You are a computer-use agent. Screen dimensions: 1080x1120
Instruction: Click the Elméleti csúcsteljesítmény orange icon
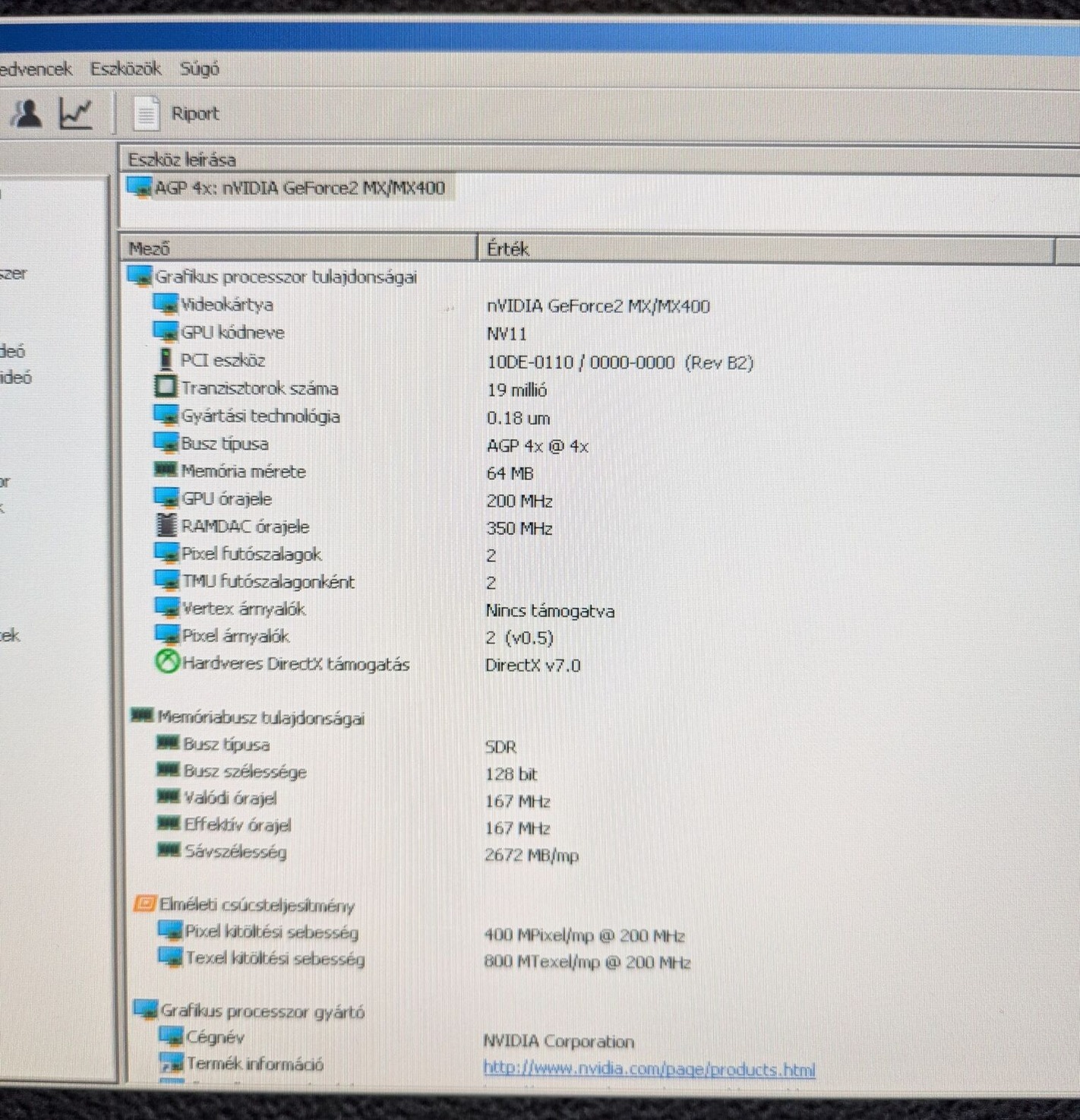(x=144, y=904)
